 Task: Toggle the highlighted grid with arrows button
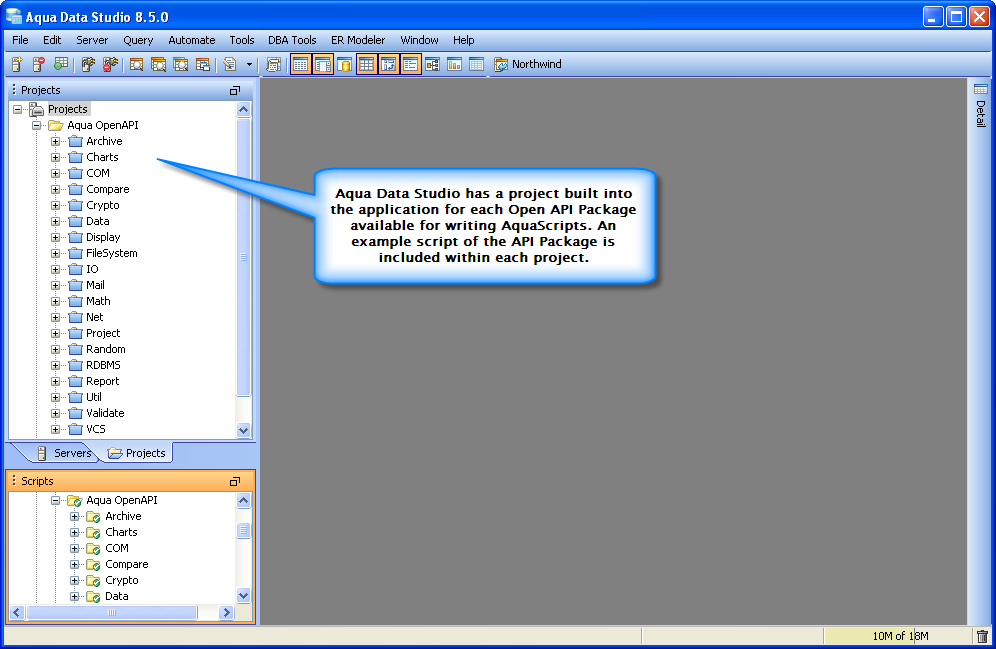pos(389,64)
